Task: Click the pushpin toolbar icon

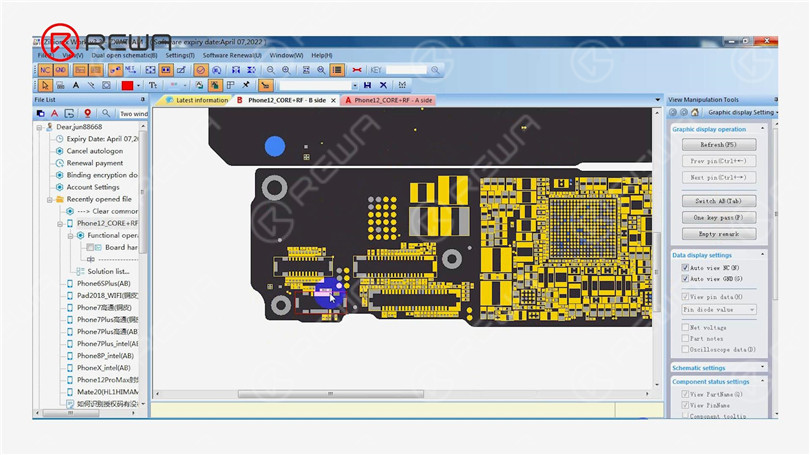Action: (x=246, y=85)
